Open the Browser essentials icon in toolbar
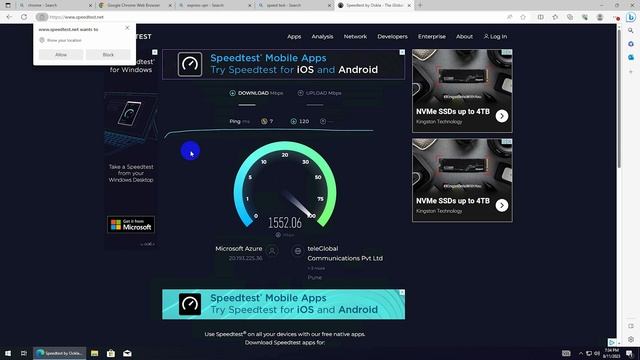 pos(585,17)
